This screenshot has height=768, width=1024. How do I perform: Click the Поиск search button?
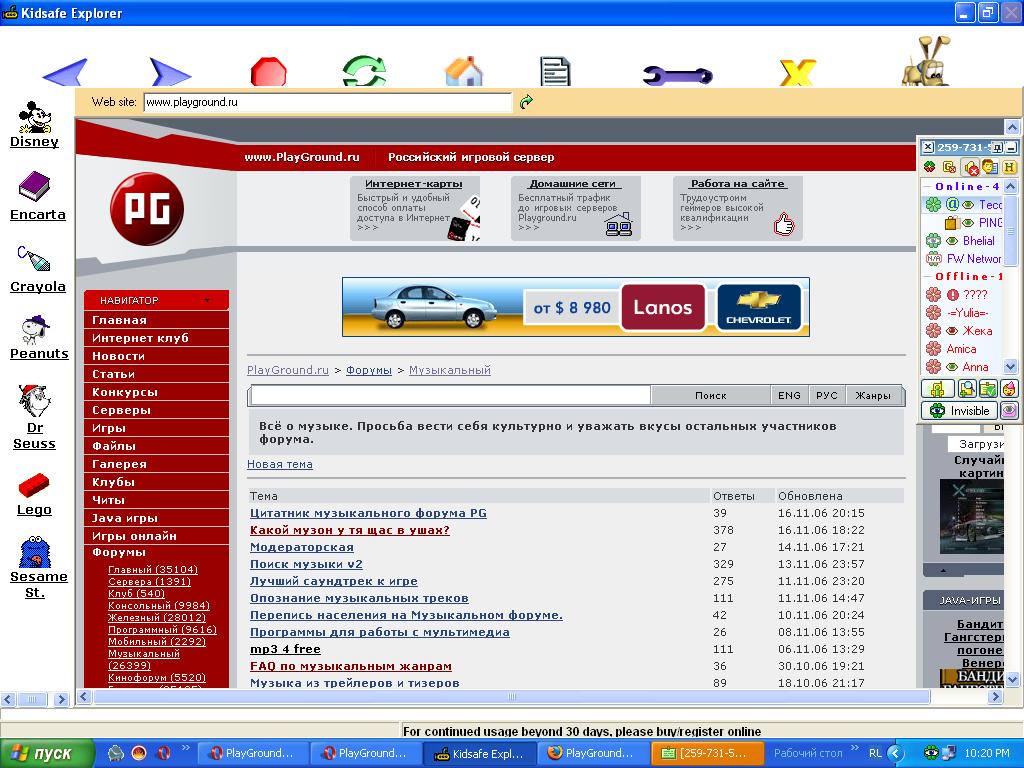[710, 395]
